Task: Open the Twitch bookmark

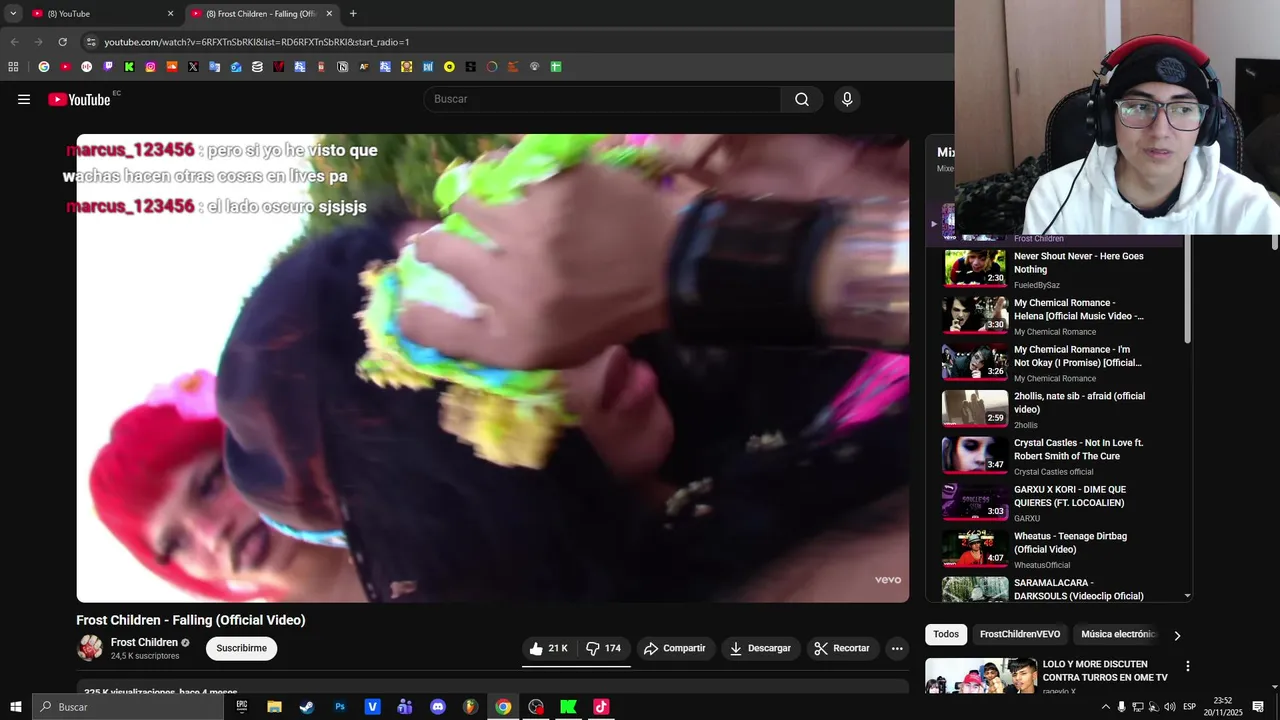Action: 108,67
